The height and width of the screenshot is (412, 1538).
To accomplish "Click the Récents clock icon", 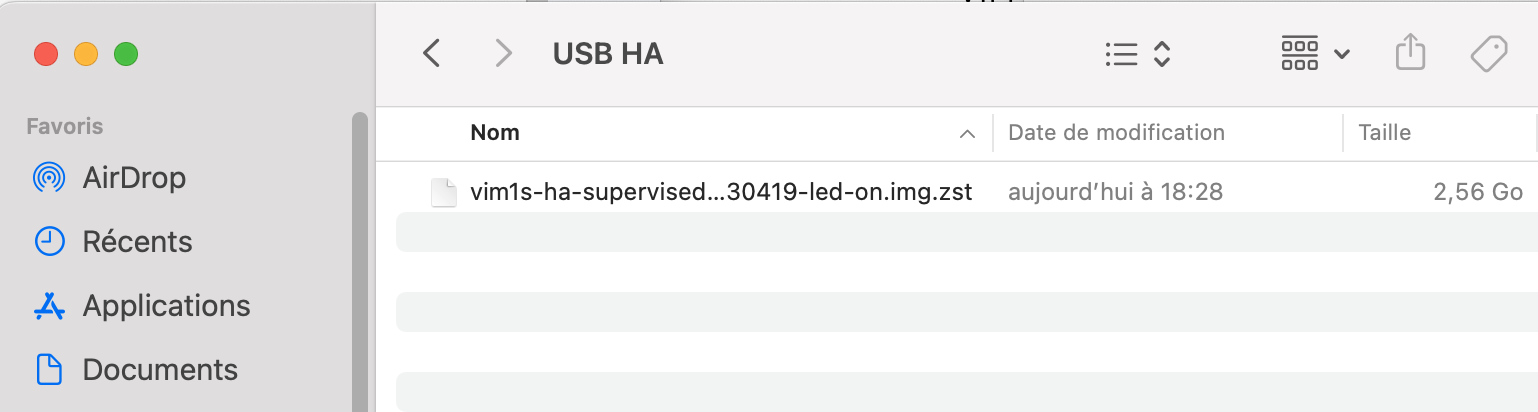I will click(x=49, y=241).
